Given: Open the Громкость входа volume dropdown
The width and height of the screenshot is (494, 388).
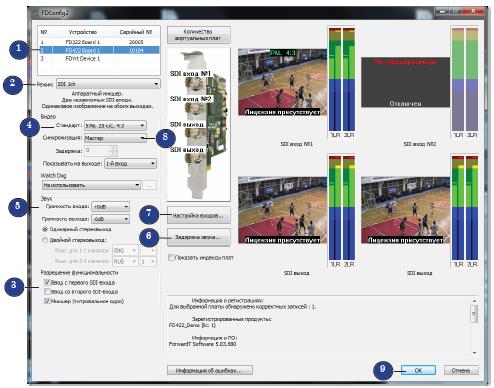Looking at the screenshot, I should (110, 207).
